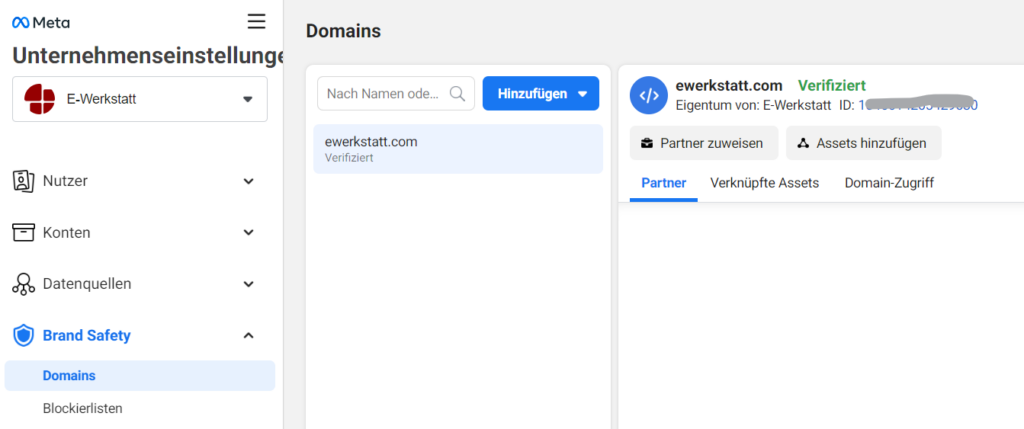Click the blurred domain ID link
Viewport: 1024px width, 429px height.
pyautogui.click(x=918, y=105)
